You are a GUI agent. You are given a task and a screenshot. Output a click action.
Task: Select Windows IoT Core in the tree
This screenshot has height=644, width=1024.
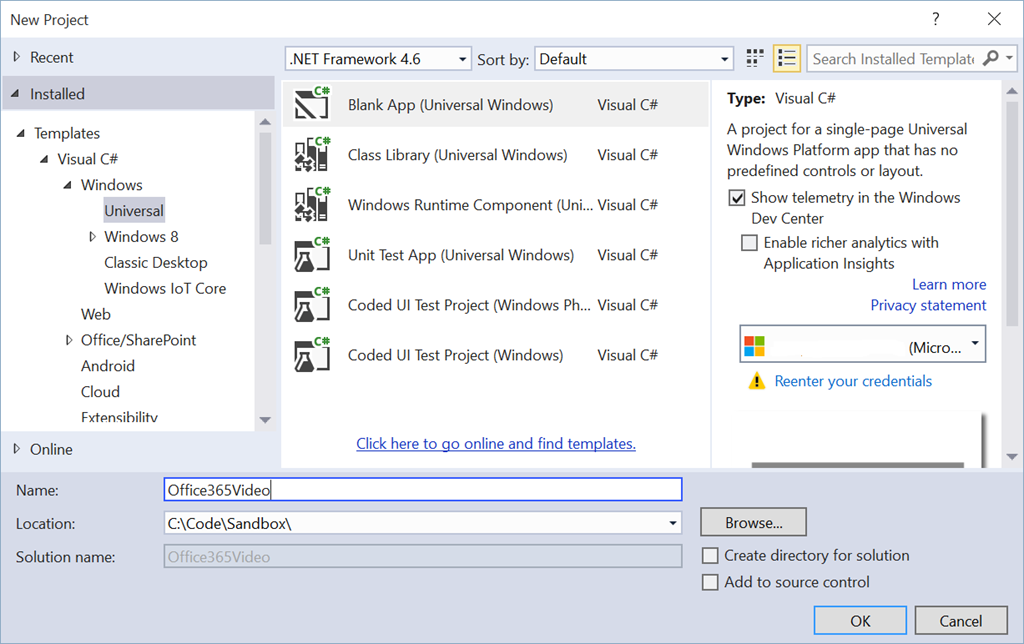pyautogui.click(x=165, y=288)
